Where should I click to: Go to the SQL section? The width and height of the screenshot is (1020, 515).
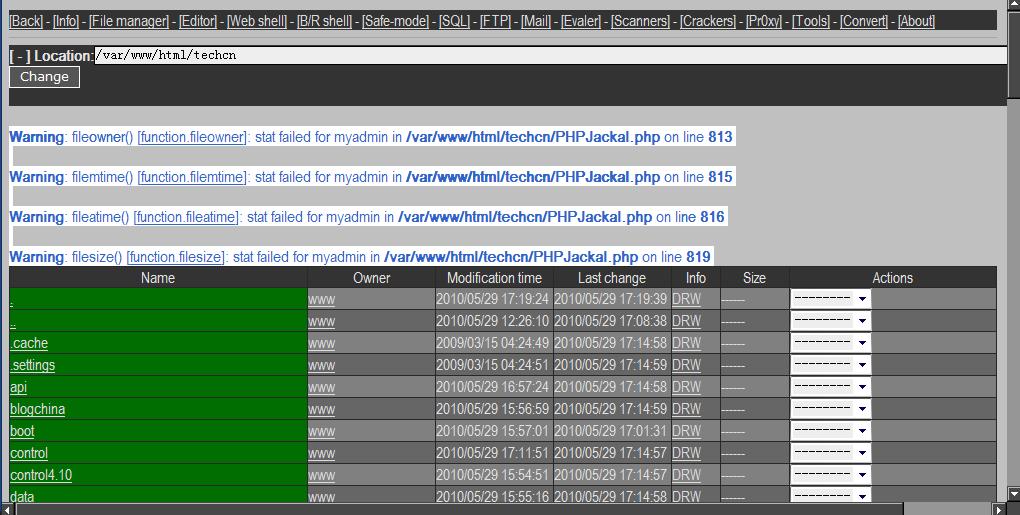454,21
